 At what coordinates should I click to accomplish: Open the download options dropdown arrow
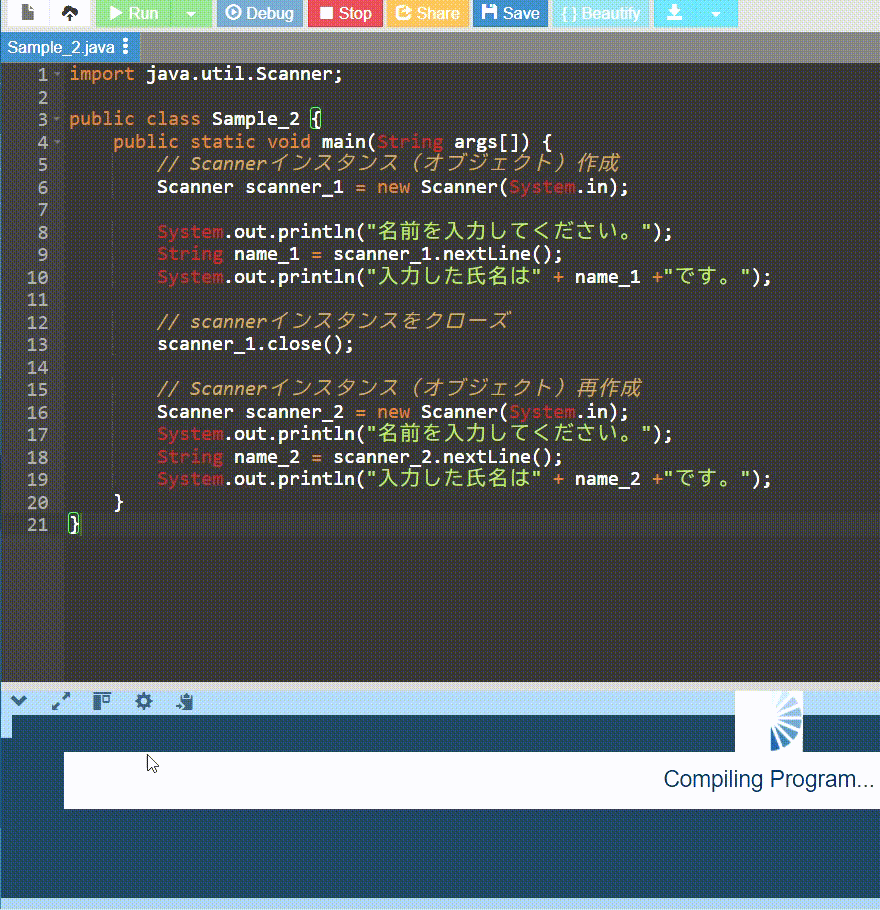coord(716,13)
